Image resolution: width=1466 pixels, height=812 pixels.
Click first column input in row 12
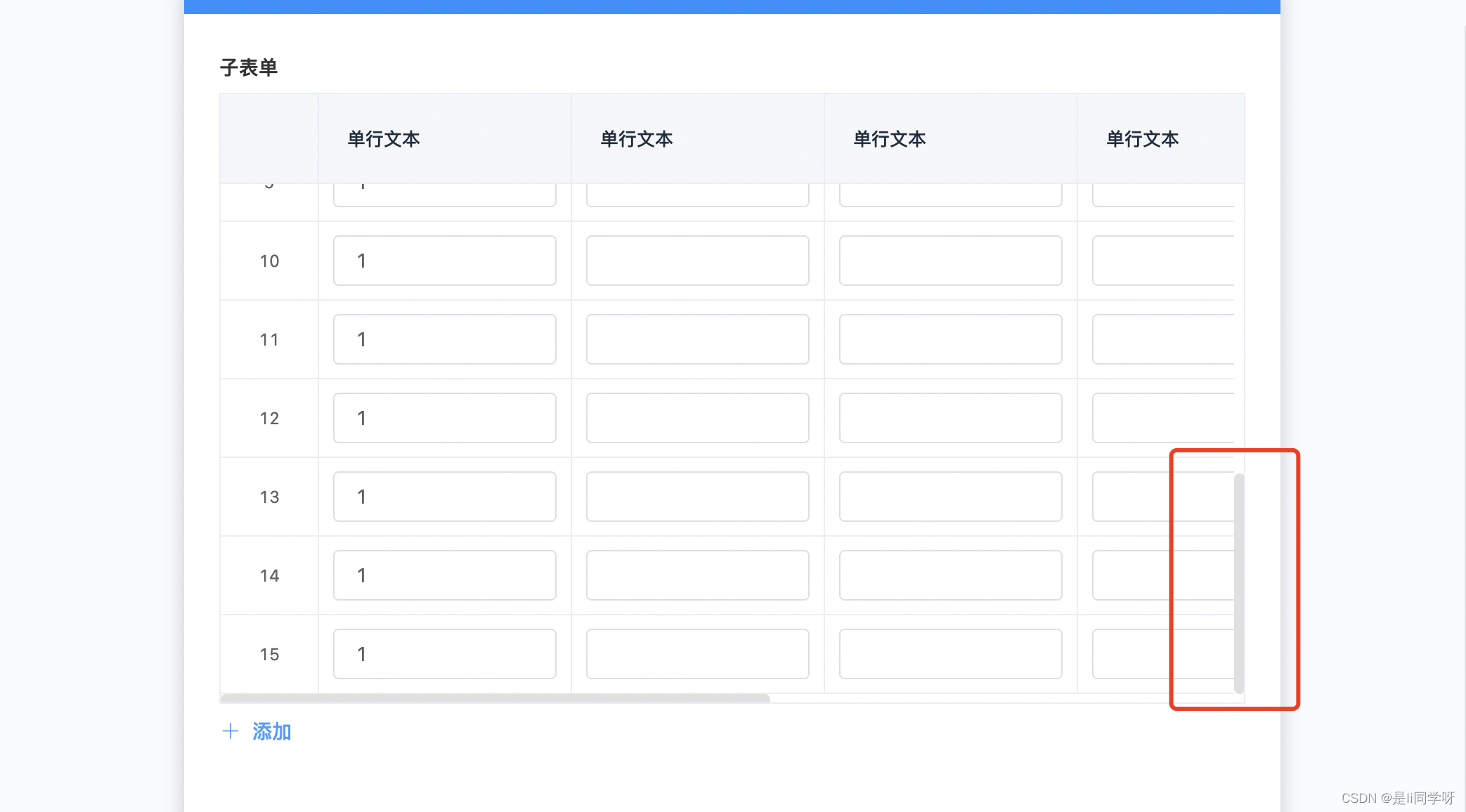pyautogui.click(x=444, y=418)
